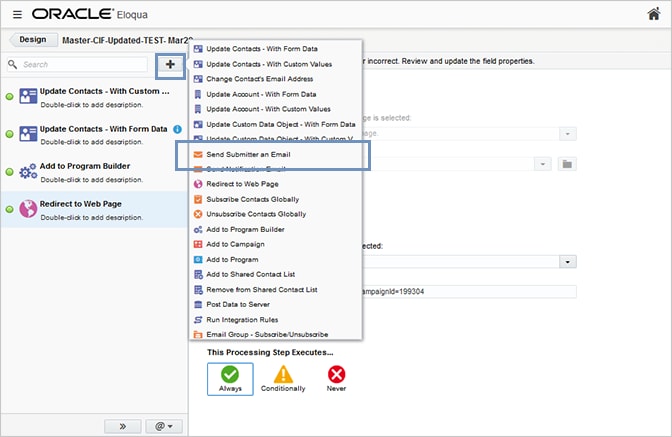Click the Run Integration Rules icon
This screenshot has width=672, height=437.
[198, 320]
